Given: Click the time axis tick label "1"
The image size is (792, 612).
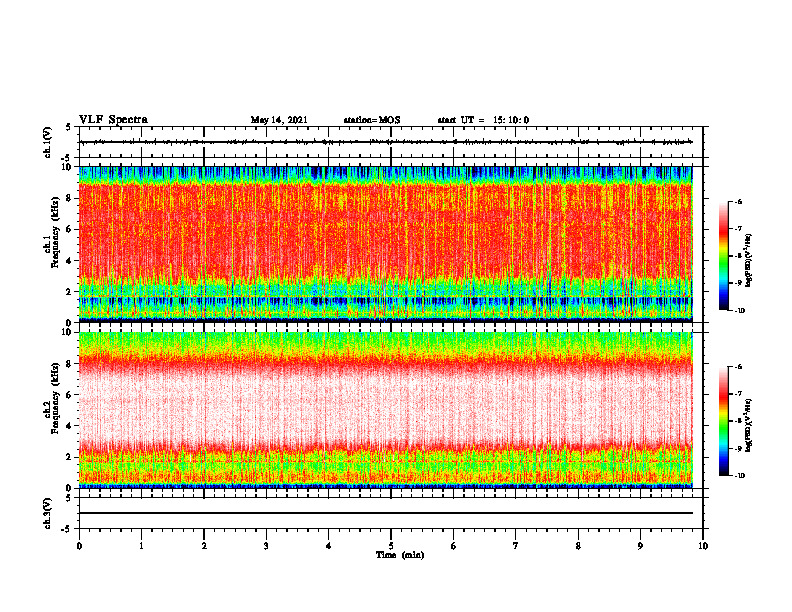Looking at the screenshot, I should (x=141, y=546).
